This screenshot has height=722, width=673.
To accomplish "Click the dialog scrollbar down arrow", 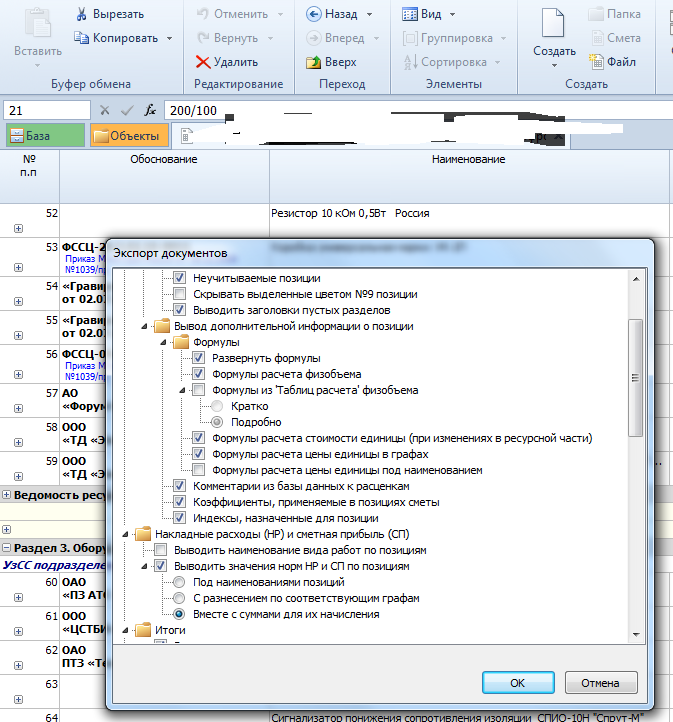I will 636,635.
